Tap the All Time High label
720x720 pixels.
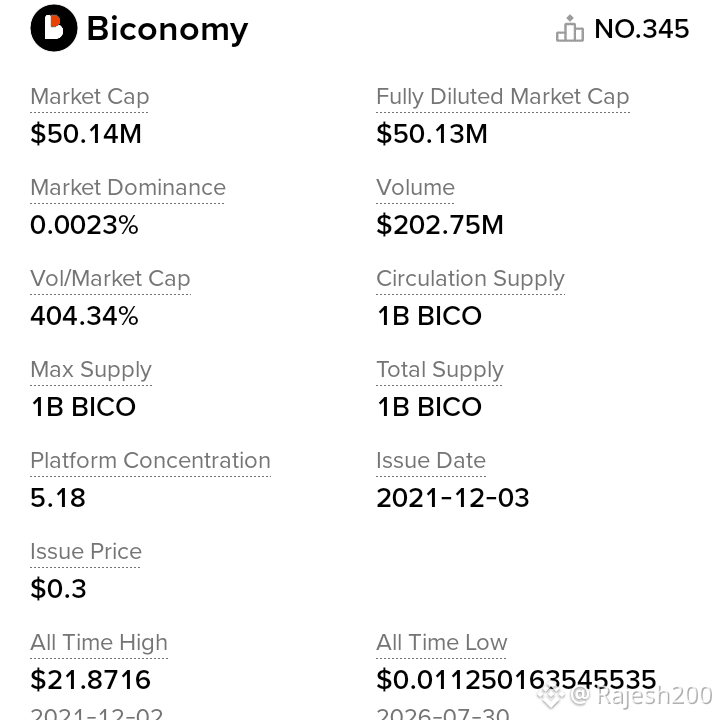[x=99, y=642]
